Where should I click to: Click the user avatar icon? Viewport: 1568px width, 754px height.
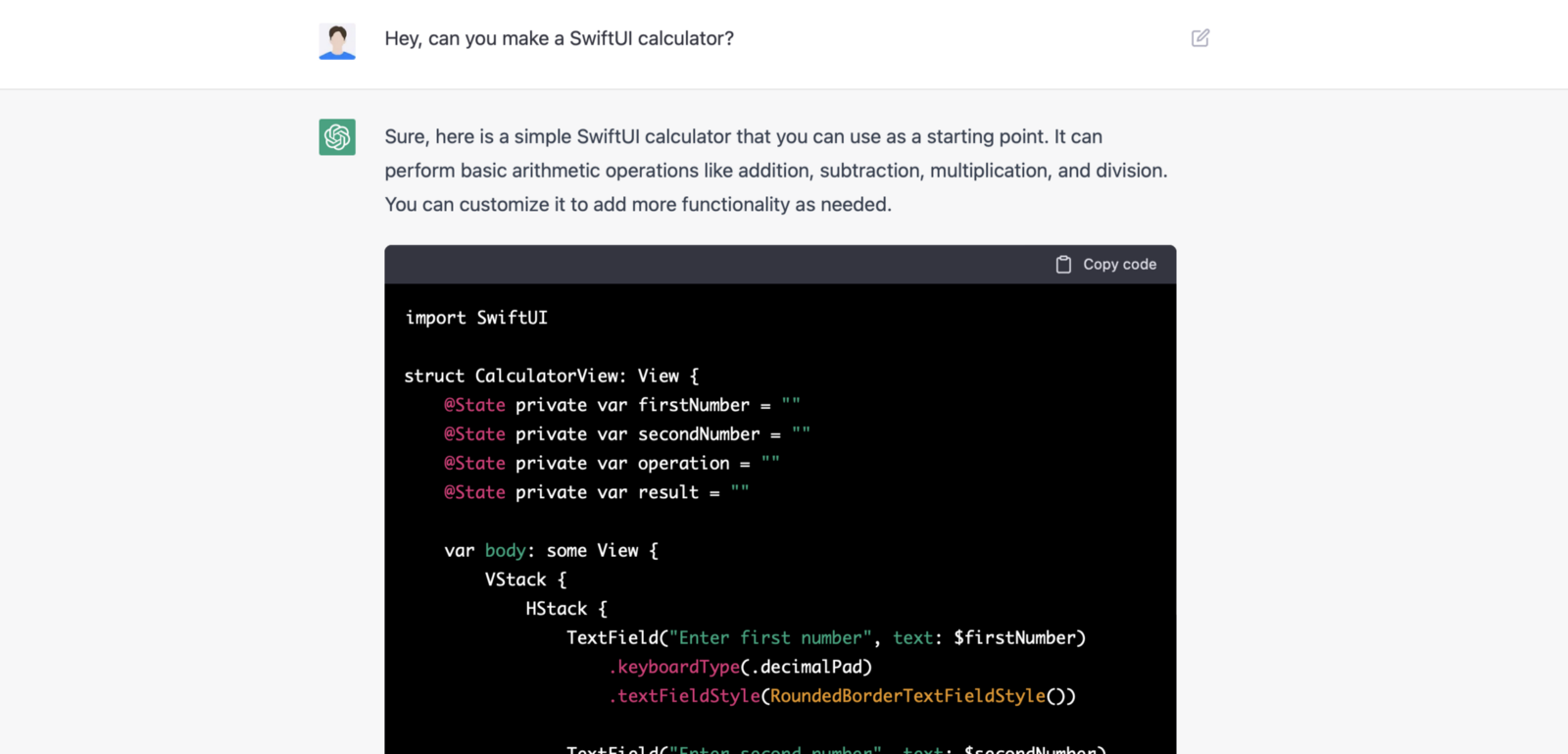(337, 41)
